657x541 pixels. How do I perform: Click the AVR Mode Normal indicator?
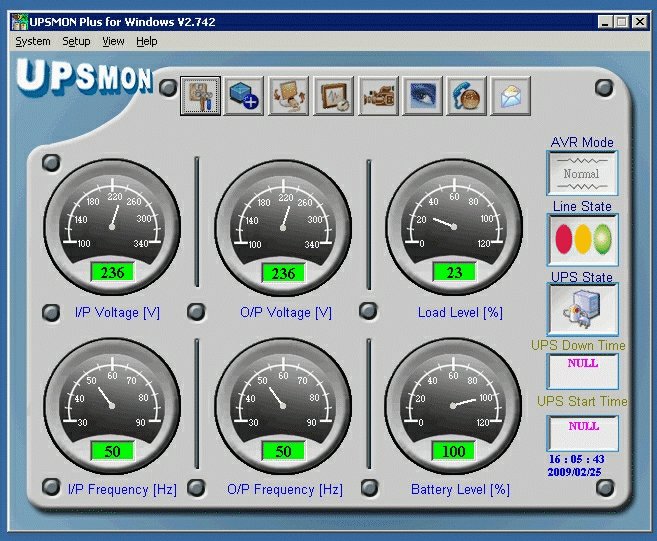[x=582, y=173]
